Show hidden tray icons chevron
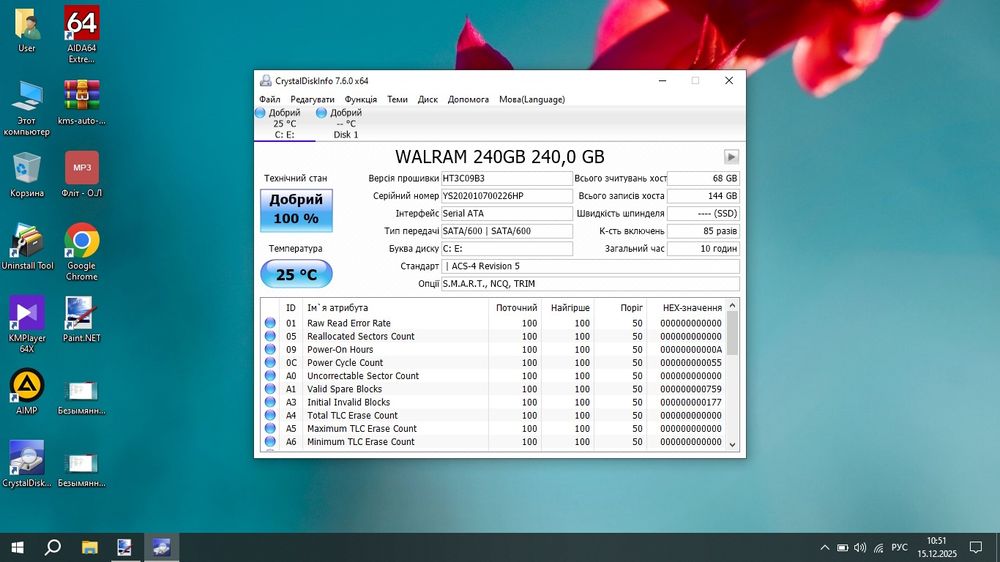Screen dimensions: 1000x562 pyautogui.click(x=824, y=547)
